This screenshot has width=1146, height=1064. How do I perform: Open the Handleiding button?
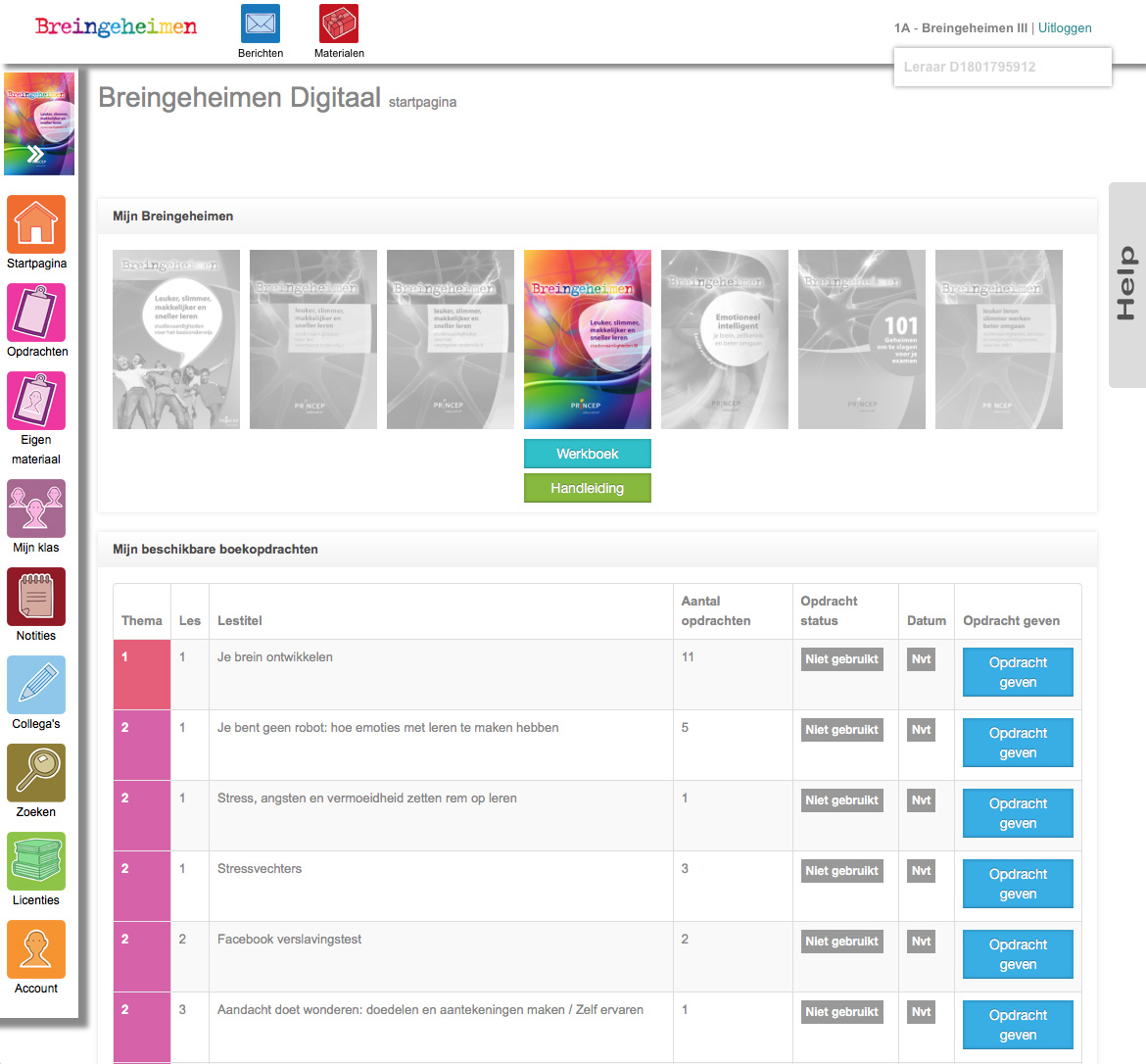click(x=588, y=488)
